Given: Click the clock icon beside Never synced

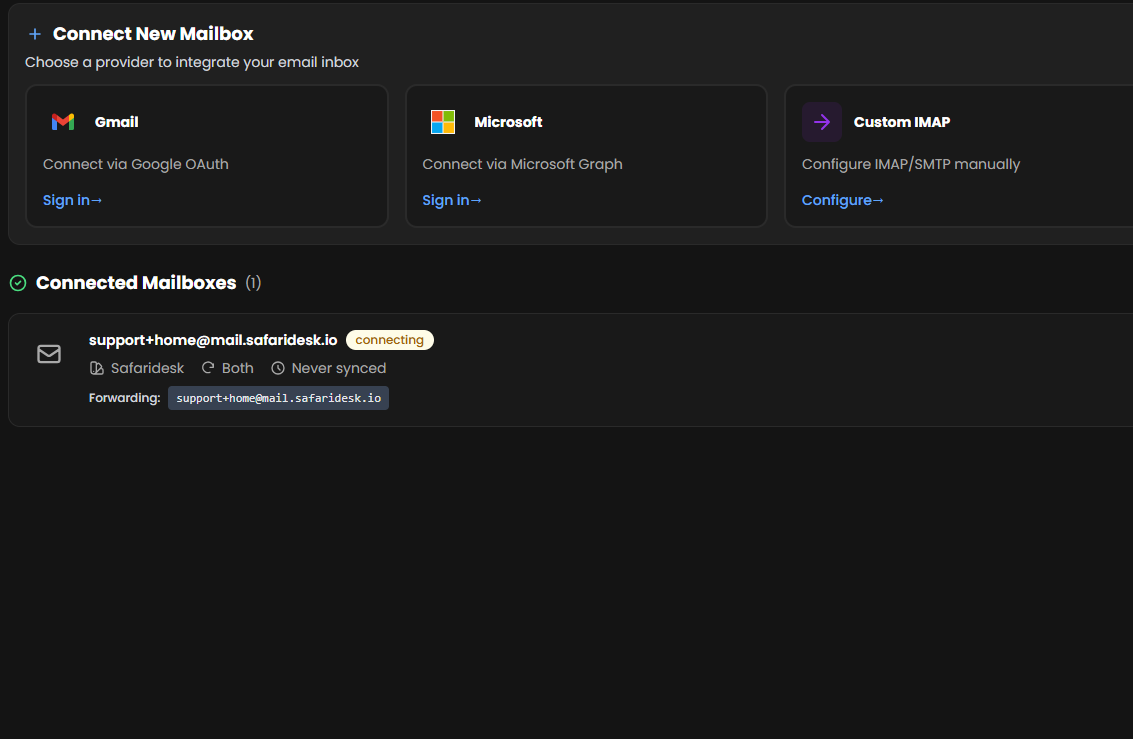Looking at the screenshot, I should (x=277, y=368).
